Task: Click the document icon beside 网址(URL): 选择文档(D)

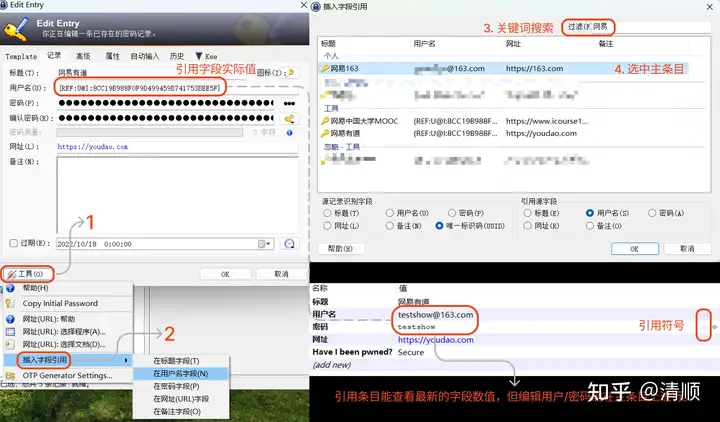Action: 10,344
